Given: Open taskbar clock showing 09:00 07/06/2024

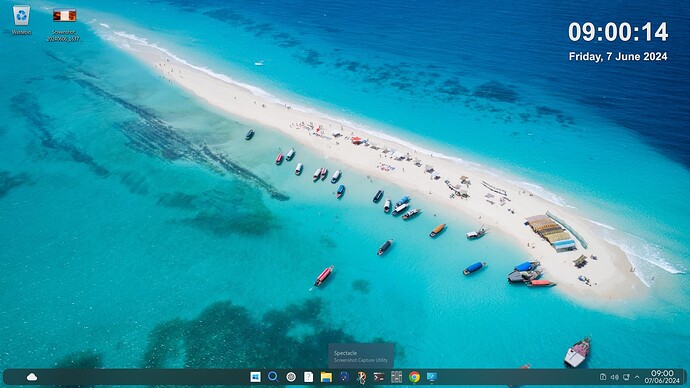Looking at the screenshot, I should [662, 377].
